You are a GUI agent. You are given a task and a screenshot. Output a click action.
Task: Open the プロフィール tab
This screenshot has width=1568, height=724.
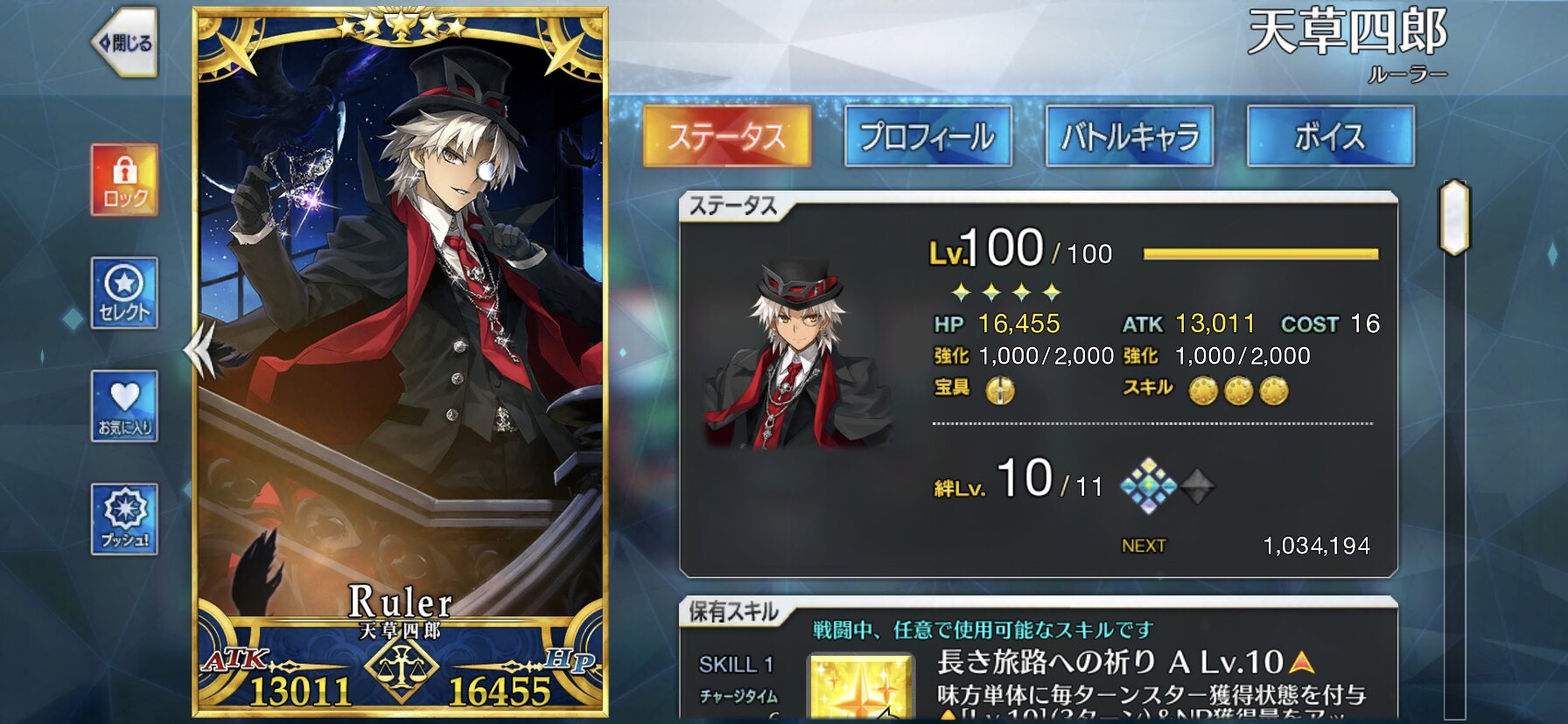(x=927, y=136)
